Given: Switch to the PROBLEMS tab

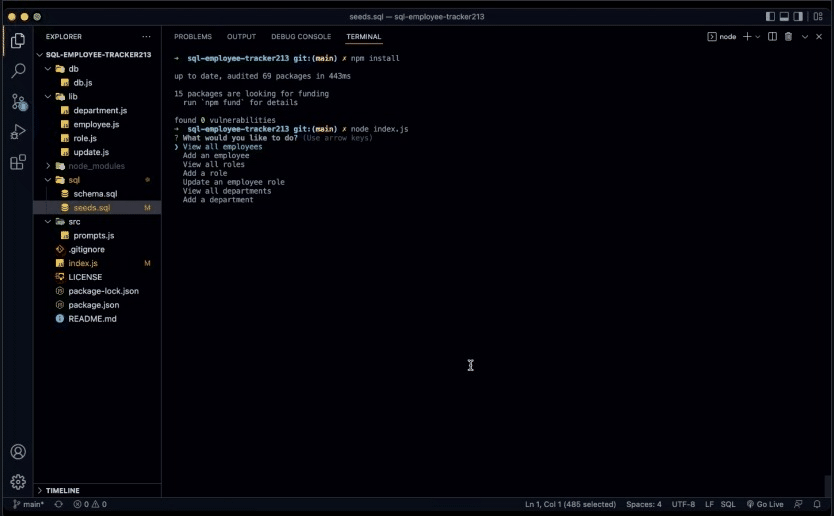Looking at the screenshot, I should pos(193,37).
